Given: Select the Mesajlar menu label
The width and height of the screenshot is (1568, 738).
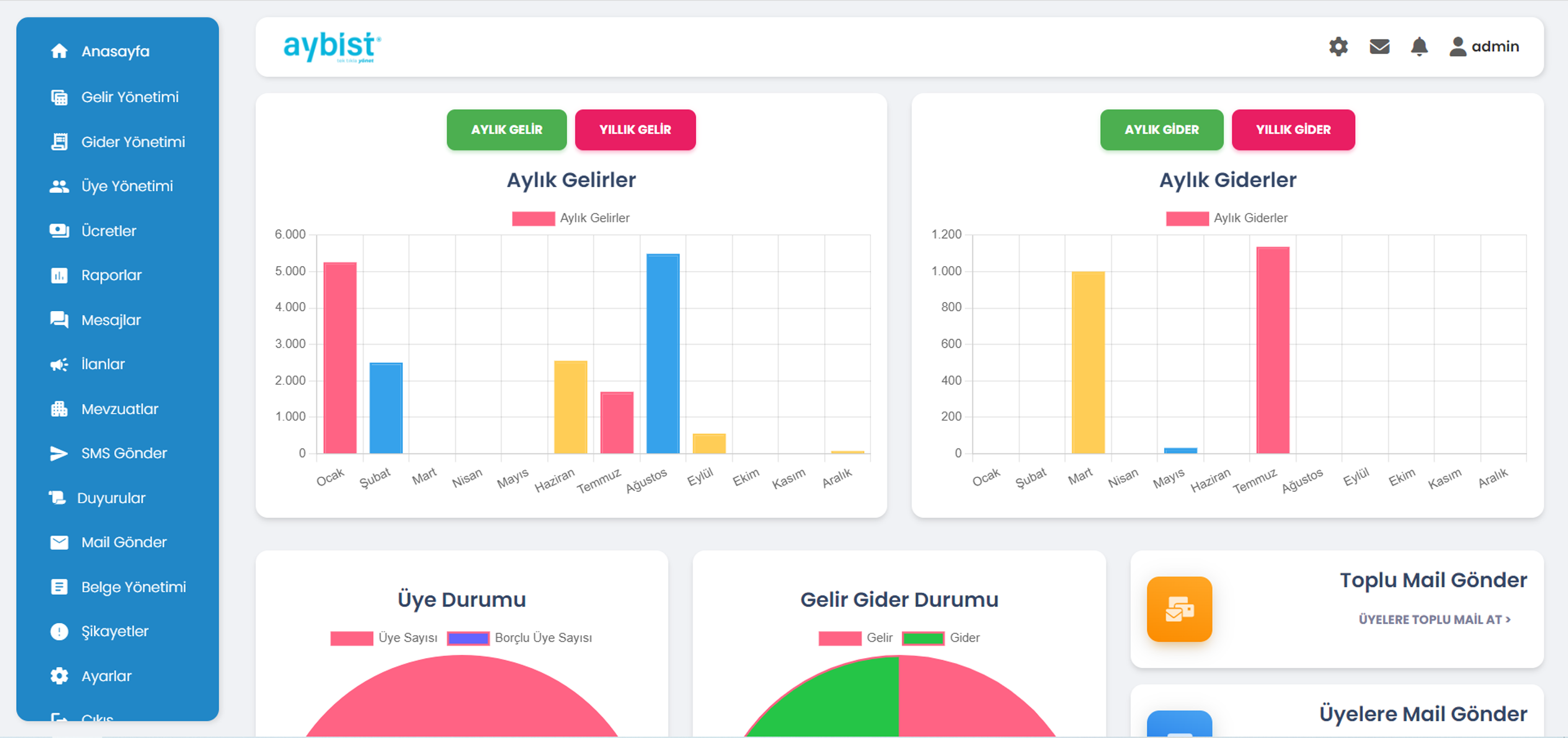Looking at the screenshot, I should (x=111, y=320).
